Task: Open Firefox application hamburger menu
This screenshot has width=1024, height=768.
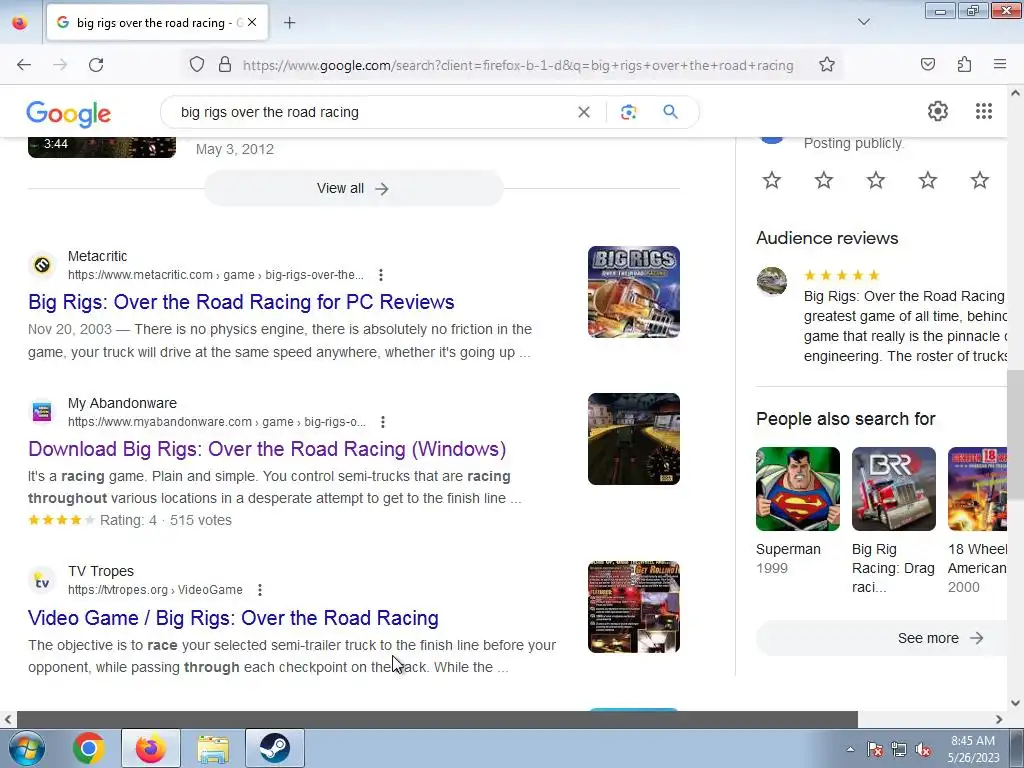Action: click(1000, 65)
